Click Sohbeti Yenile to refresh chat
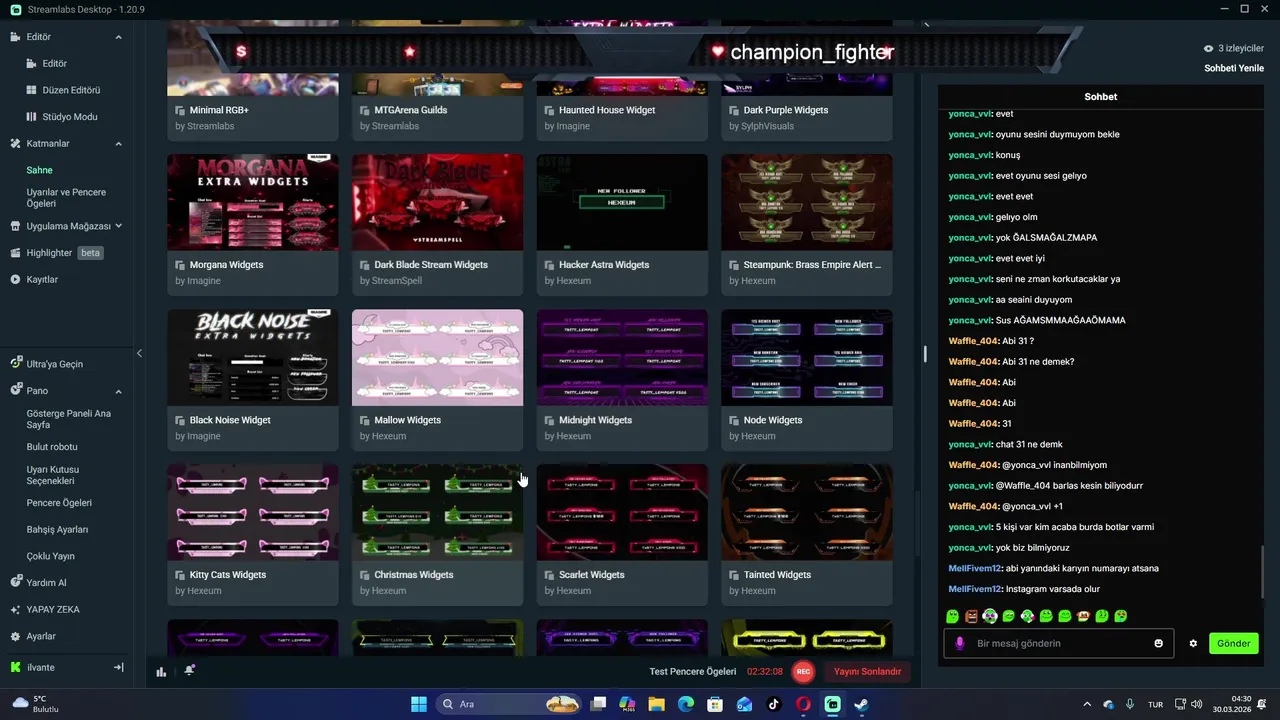The width and height of the screenshot is (1280, 720). click(1234, 68)
